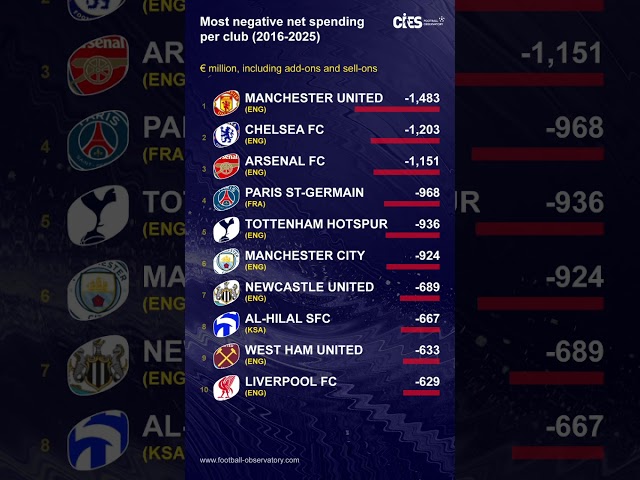This screenshot has width=640, height=480.
Task: Click the red bar under -629
Action: pos(421,393)
